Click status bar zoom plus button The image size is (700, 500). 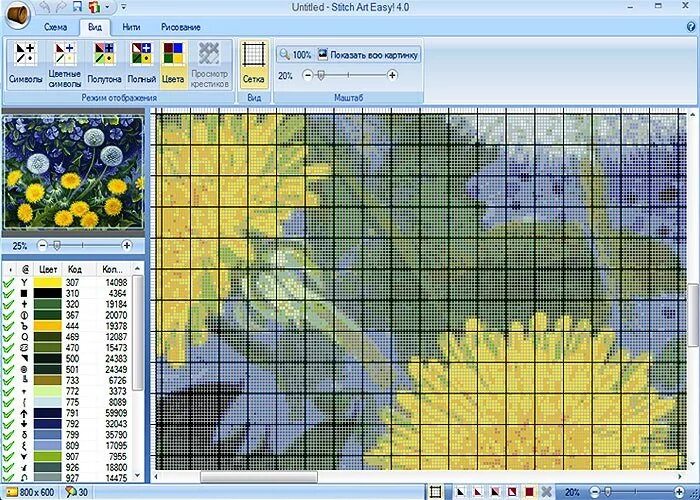tap(679, 492)
